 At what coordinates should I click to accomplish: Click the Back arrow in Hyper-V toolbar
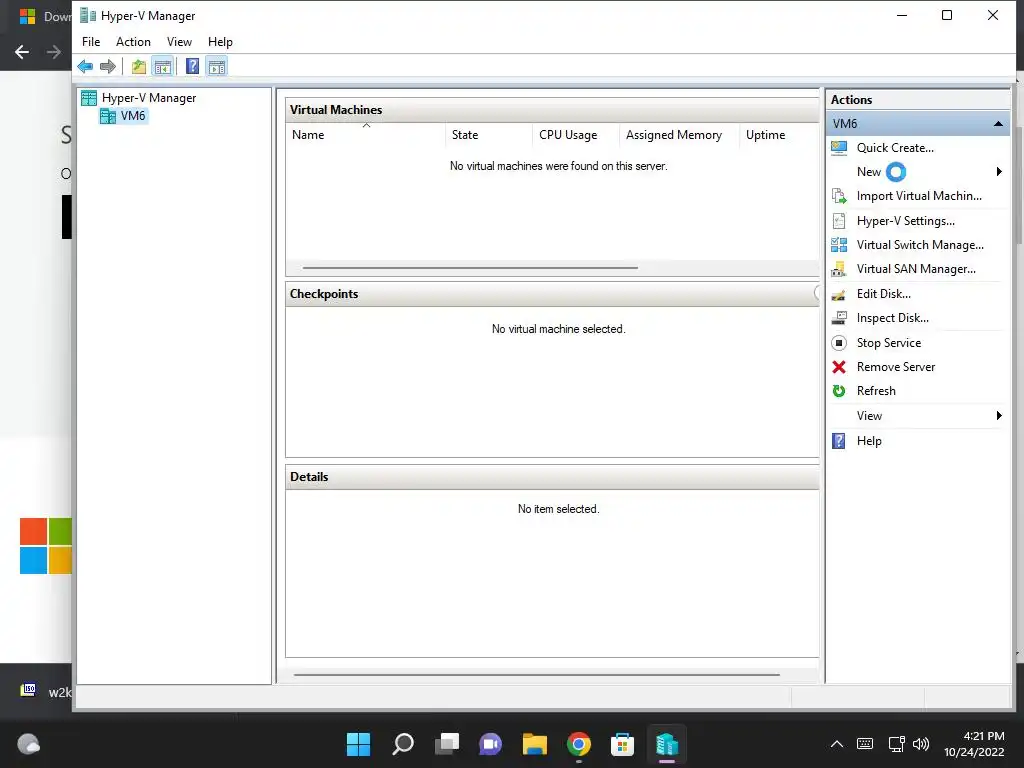tap(85, 66)
